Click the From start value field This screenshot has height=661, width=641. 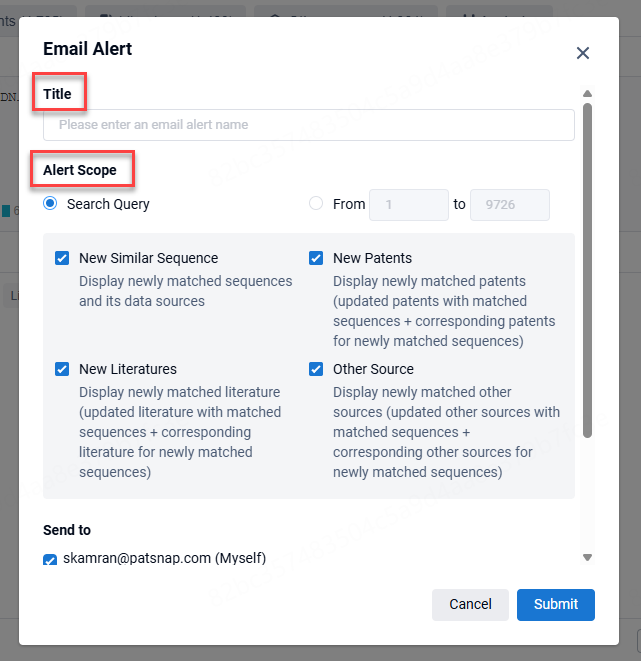[408, 205]
